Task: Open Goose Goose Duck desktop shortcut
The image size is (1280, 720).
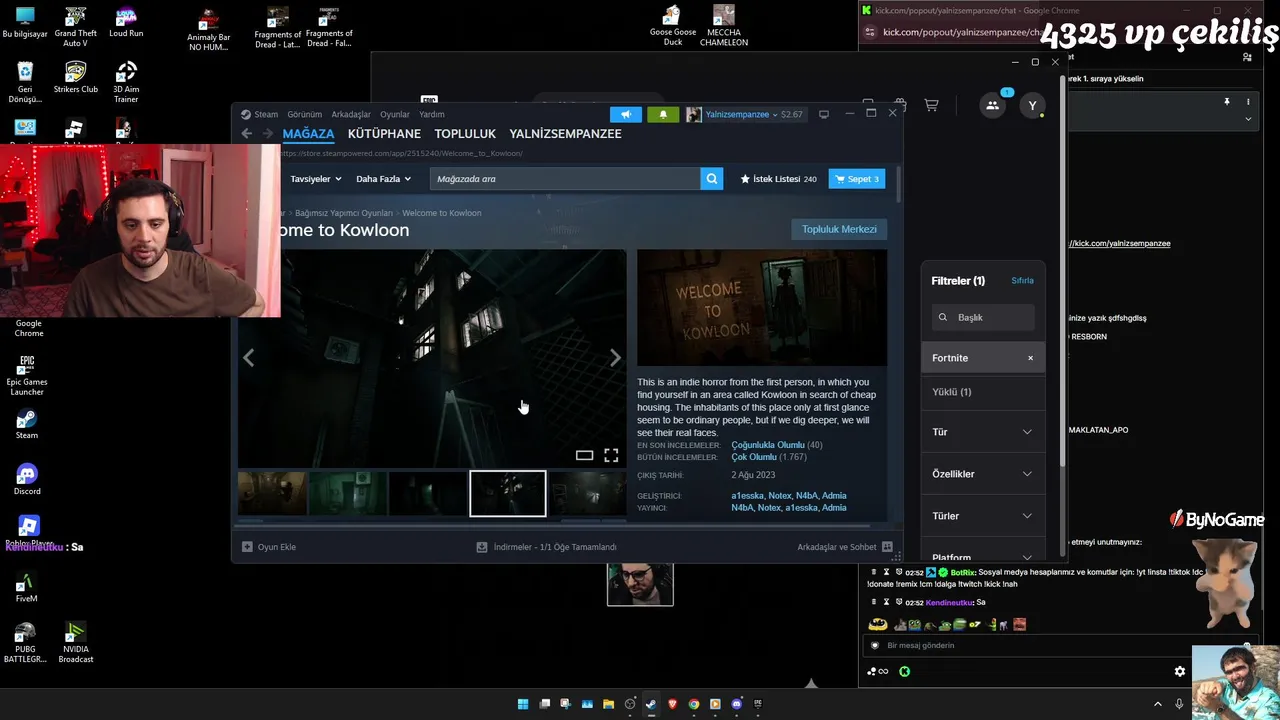Action: tap(673, 26)
